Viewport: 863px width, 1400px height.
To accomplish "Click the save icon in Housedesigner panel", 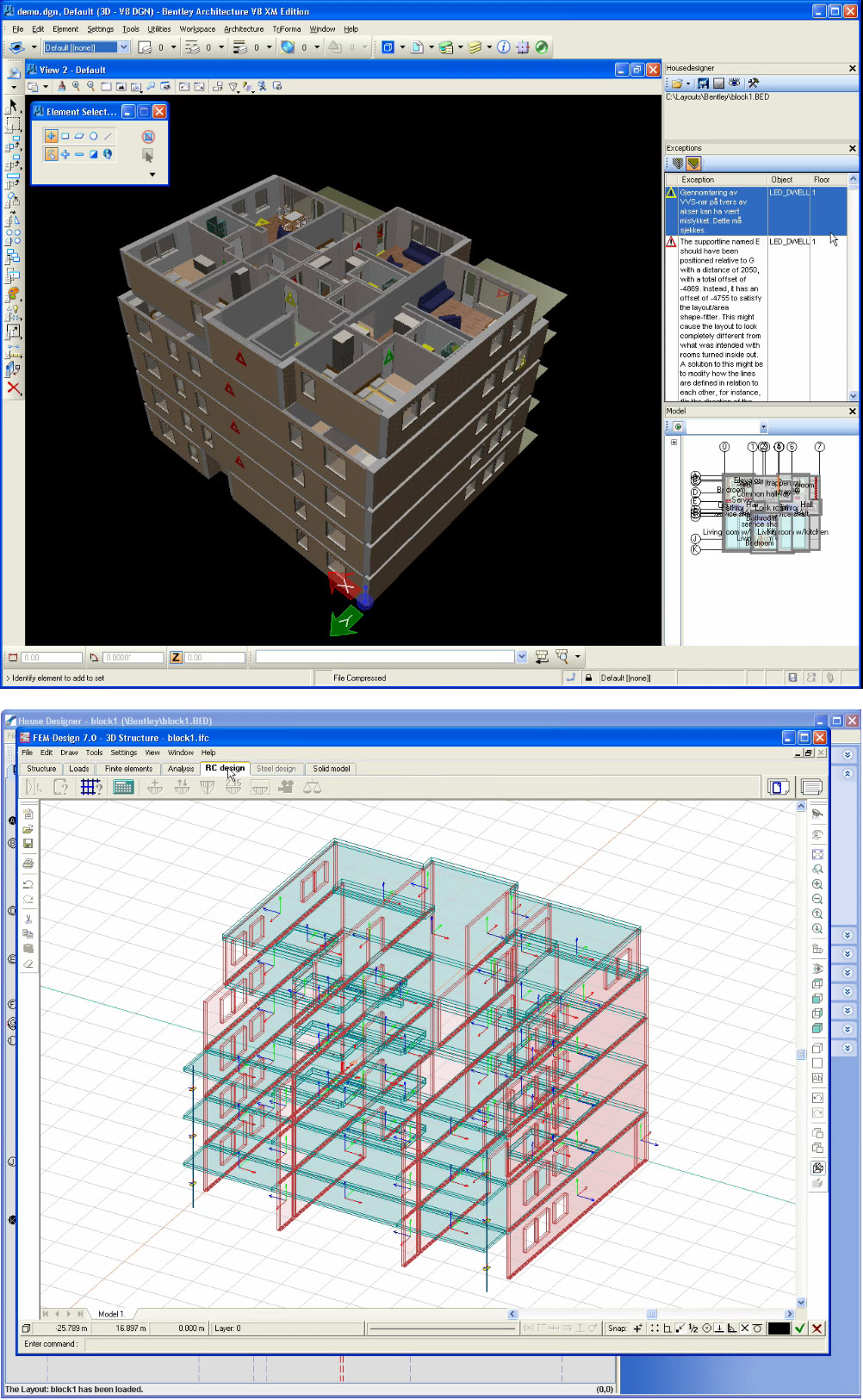I will (x=703, y=84).
